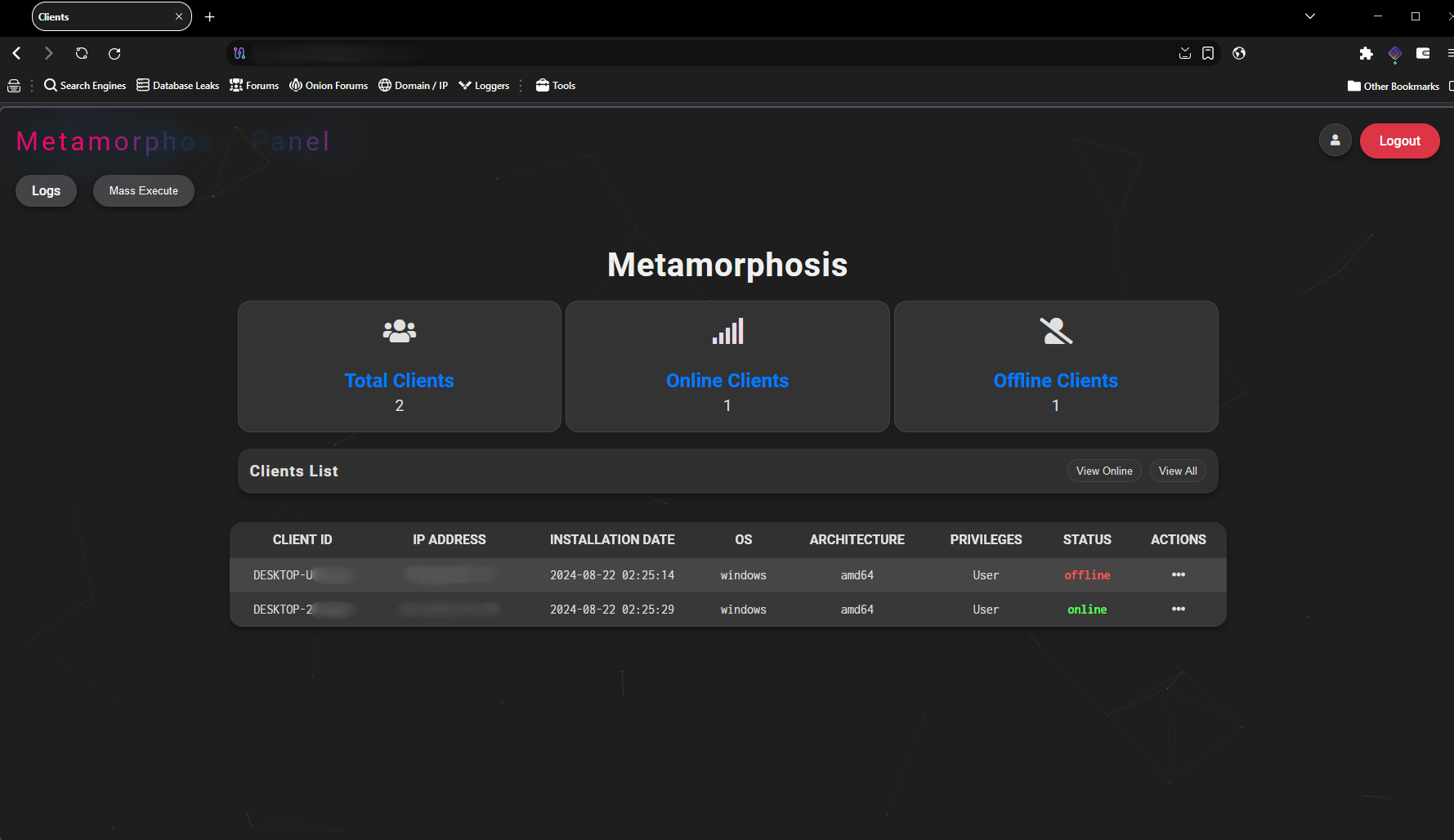Image resolution: width=1454 pixels, height=840 pixels.
Task: Reload the page with the refresh icon
Action: [x=114, y=53]
